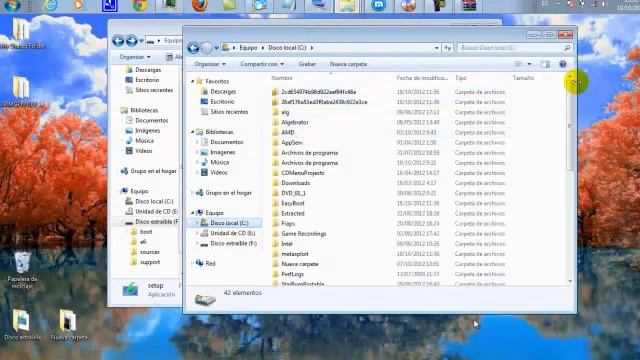Select the Game Recordings folder

pyautogui.click(x=304, y=234)
